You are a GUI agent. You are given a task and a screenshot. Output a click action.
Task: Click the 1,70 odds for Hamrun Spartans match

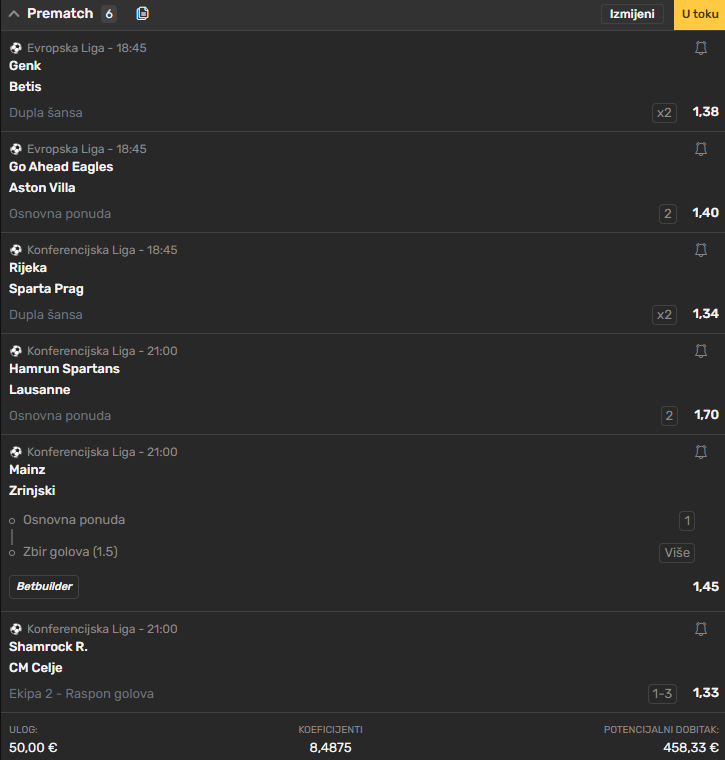tap(706, 415)
